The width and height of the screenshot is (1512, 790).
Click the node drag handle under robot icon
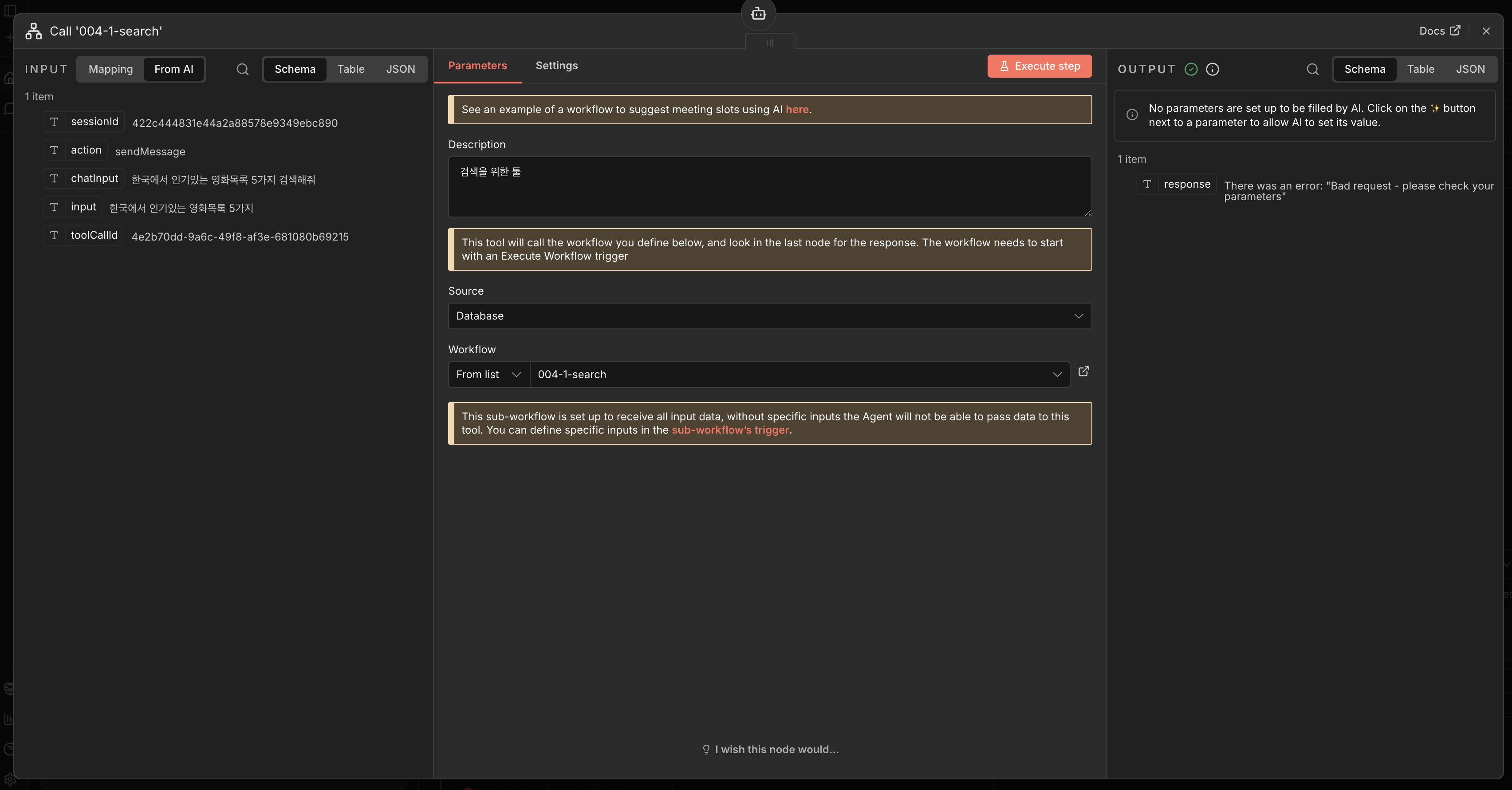click(x=769, y=43)
